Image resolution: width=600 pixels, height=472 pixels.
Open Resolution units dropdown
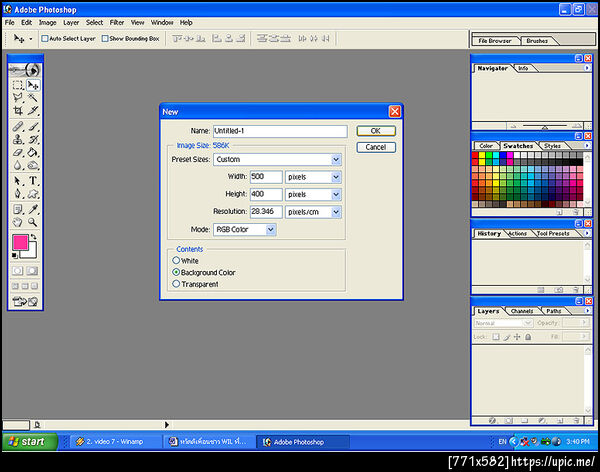pos(336,212)
